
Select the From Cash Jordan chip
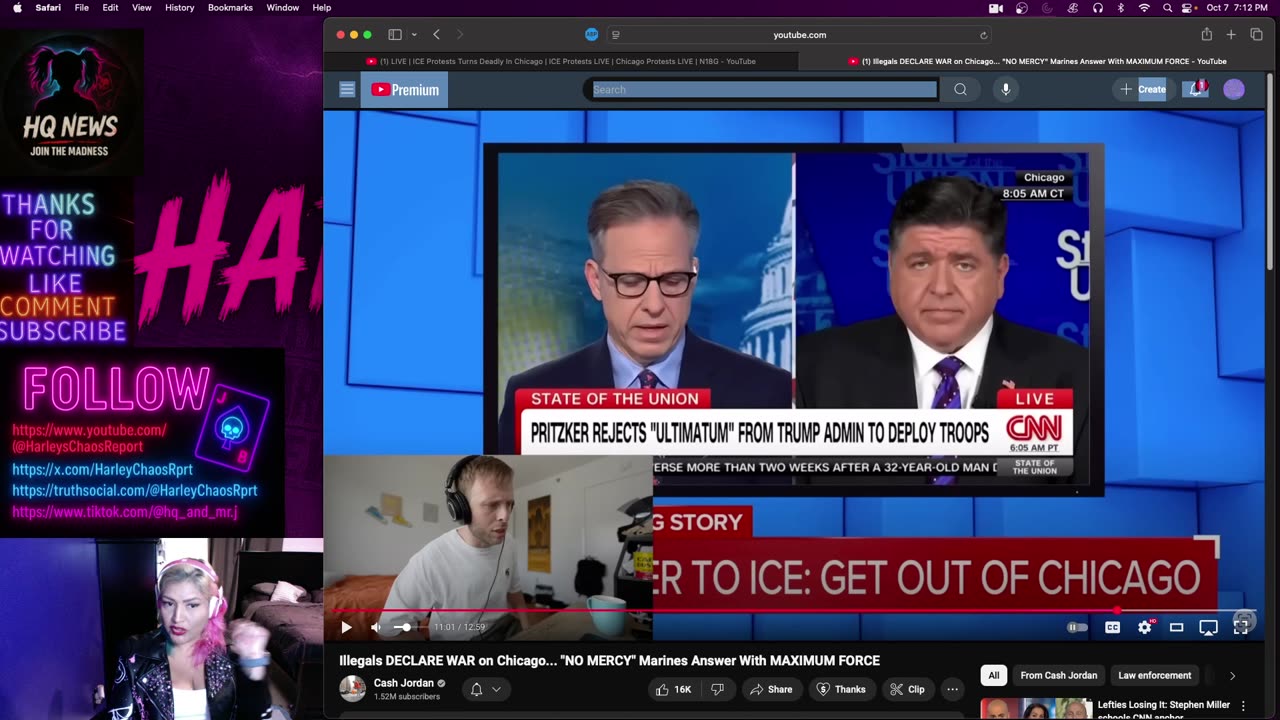pos(1058,675)
